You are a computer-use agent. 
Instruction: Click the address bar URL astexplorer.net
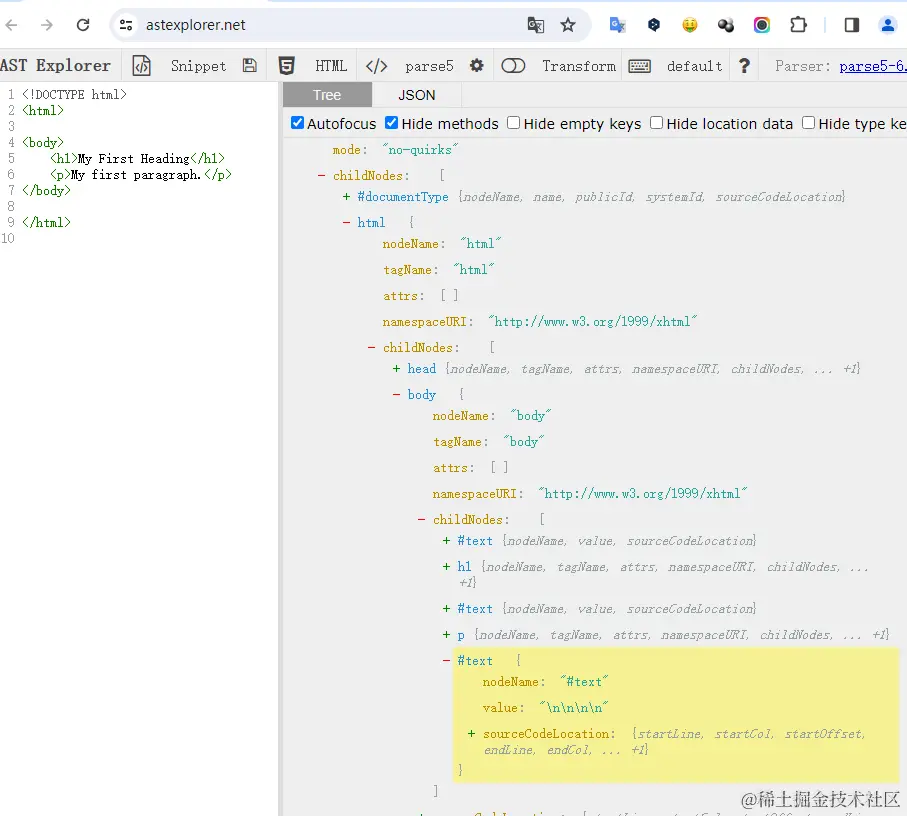click(196, 25)
